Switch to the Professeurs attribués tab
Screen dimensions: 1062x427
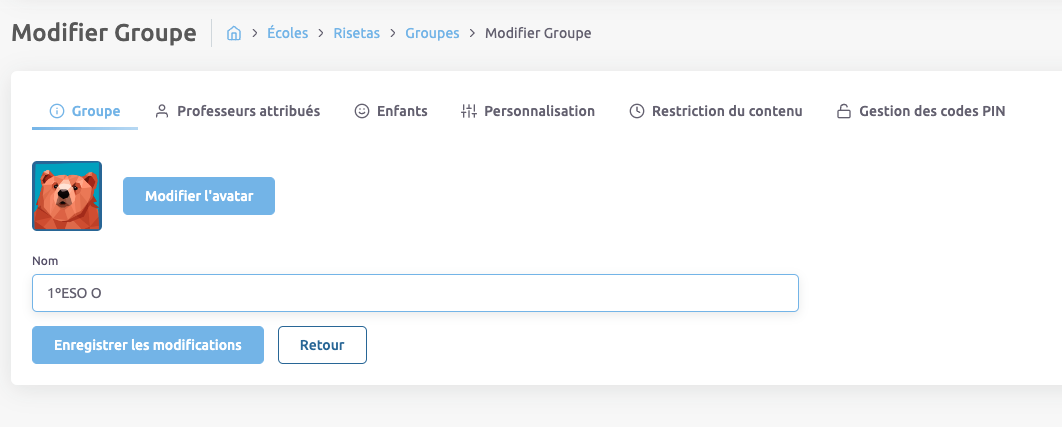pyautogui.click(x=248, y=111)
